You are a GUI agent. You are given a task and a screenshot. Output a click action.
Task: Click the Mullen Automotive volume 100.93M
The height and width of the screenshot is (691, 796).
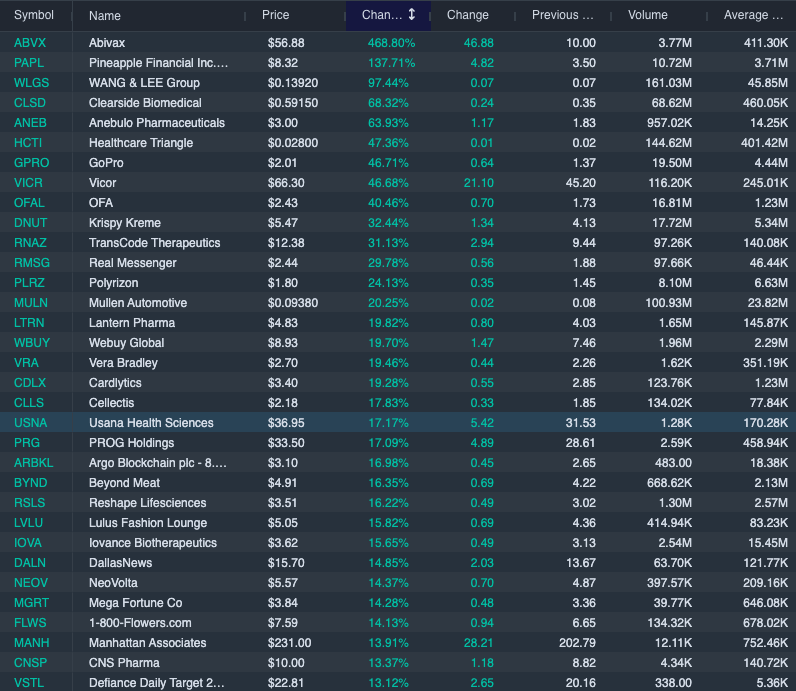pyautogui.click(x=668, y=303)
